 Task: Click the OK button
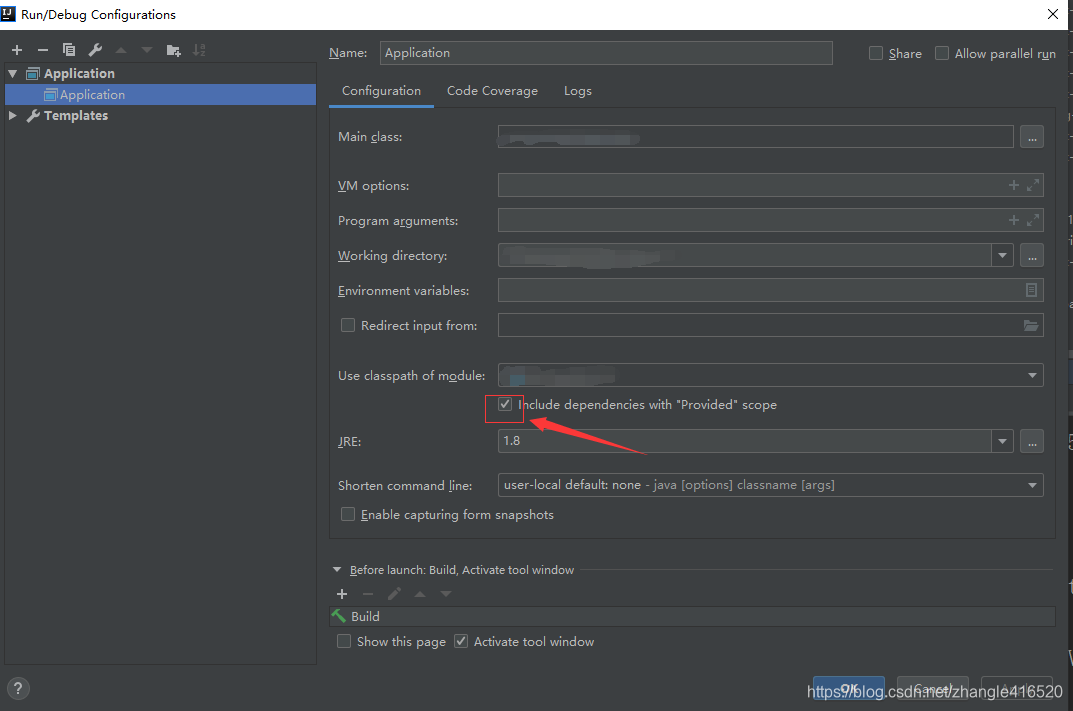tap(848, 689)
